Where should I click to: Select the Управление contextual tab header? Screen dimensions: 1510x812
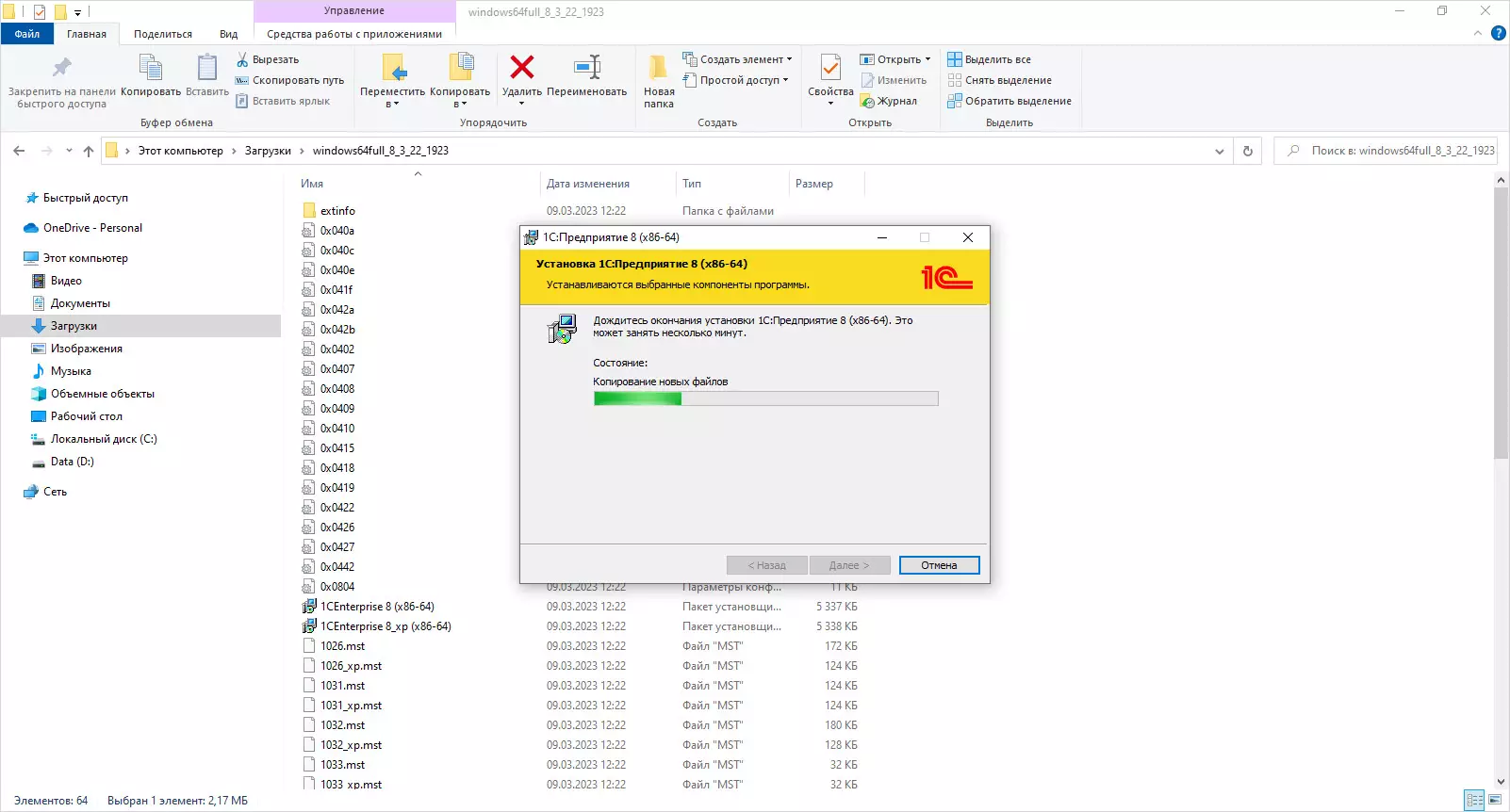pos(354,11)
